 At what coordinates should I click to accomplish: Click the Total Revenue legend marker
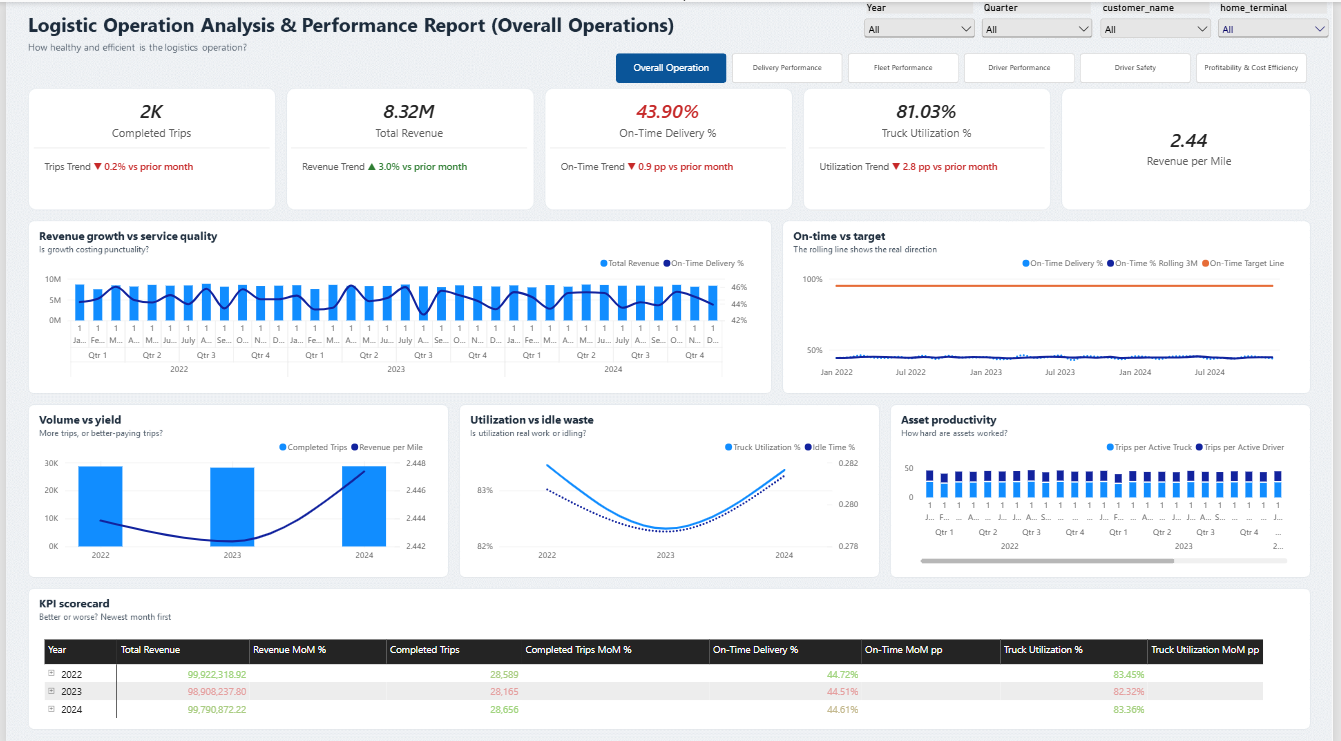pyautogui.click(x=604, y=263)
